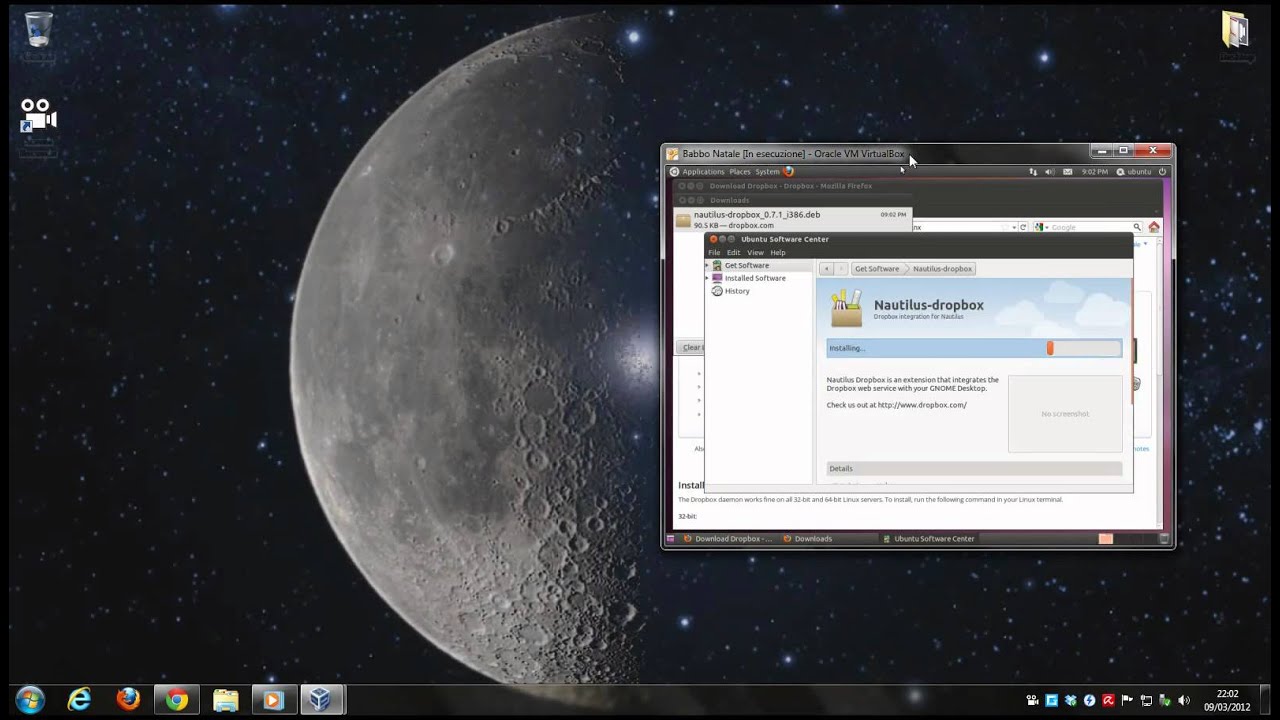
Task: Launch Firefox from the Windows taskbar
Action: (128, 700)
